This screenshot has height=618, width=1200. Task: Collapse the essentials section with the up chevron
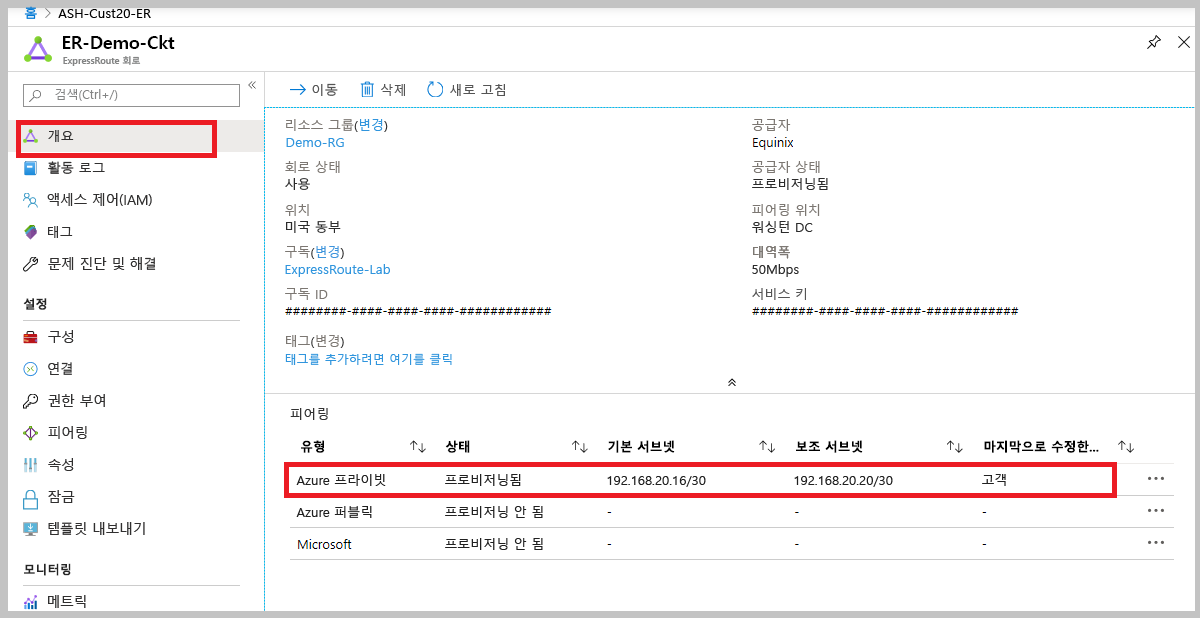click(x=731, y=382)
